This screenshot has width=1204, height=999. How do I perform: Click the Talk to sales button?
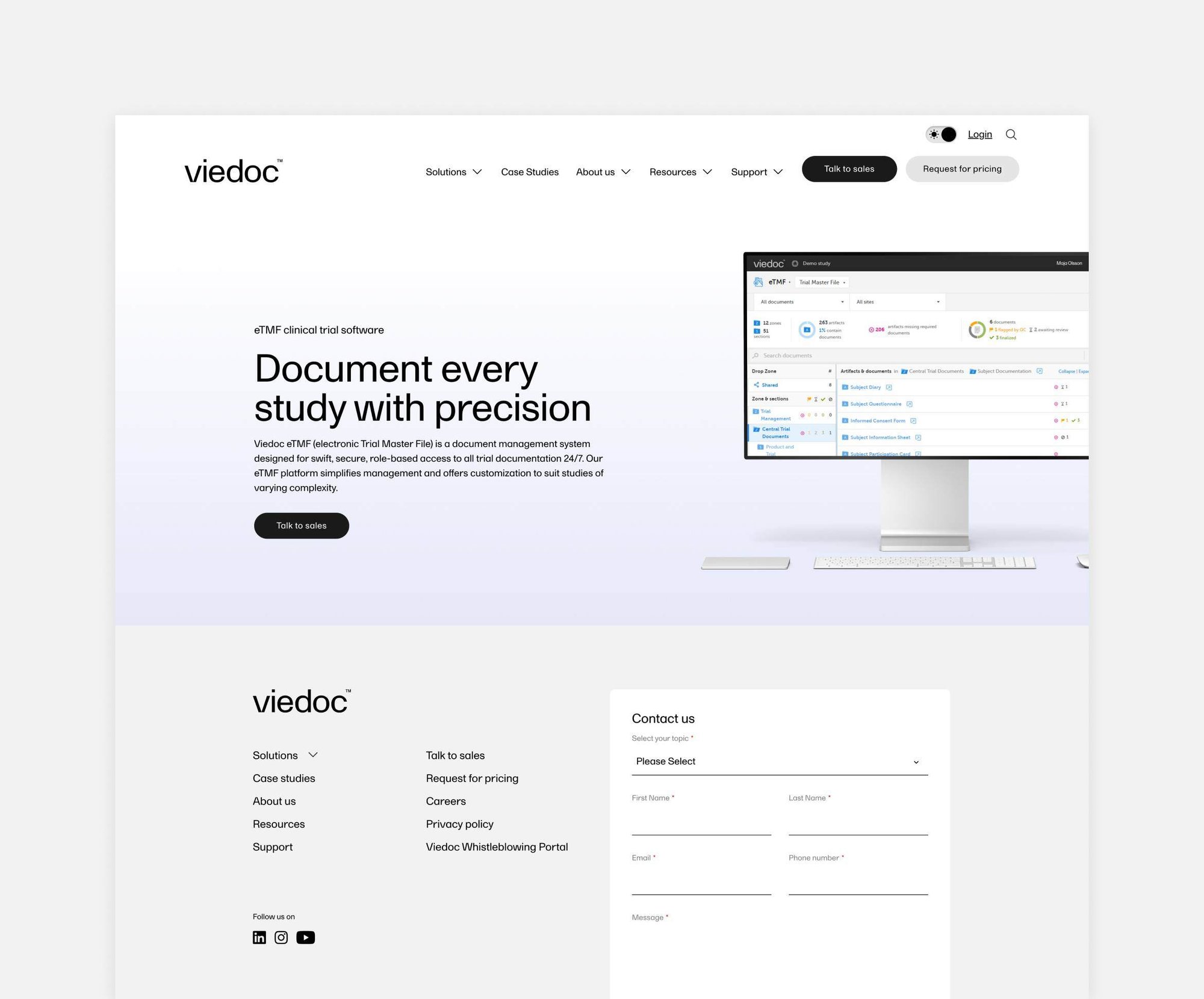click(848, 169)
